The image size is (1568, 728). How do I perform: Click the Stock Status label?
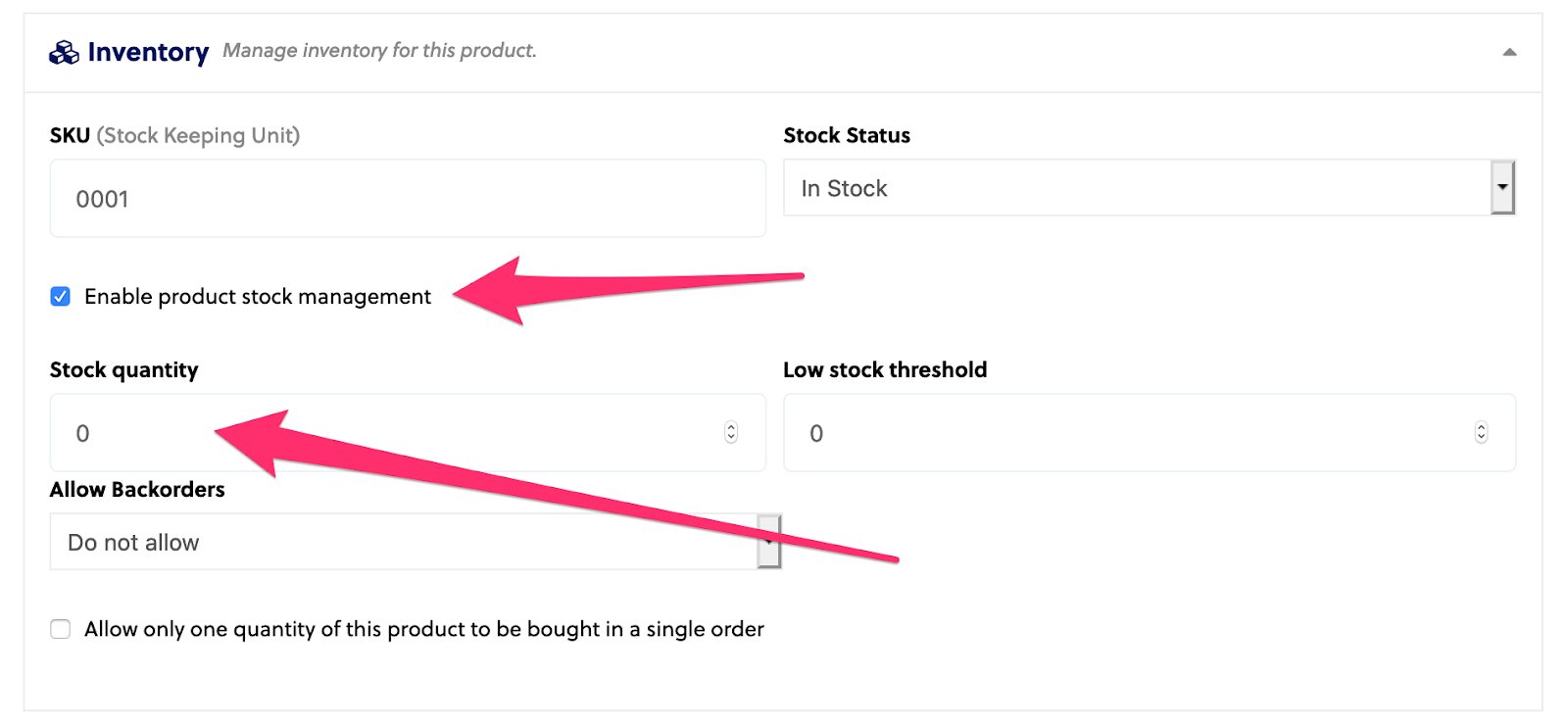pos(847,135)
